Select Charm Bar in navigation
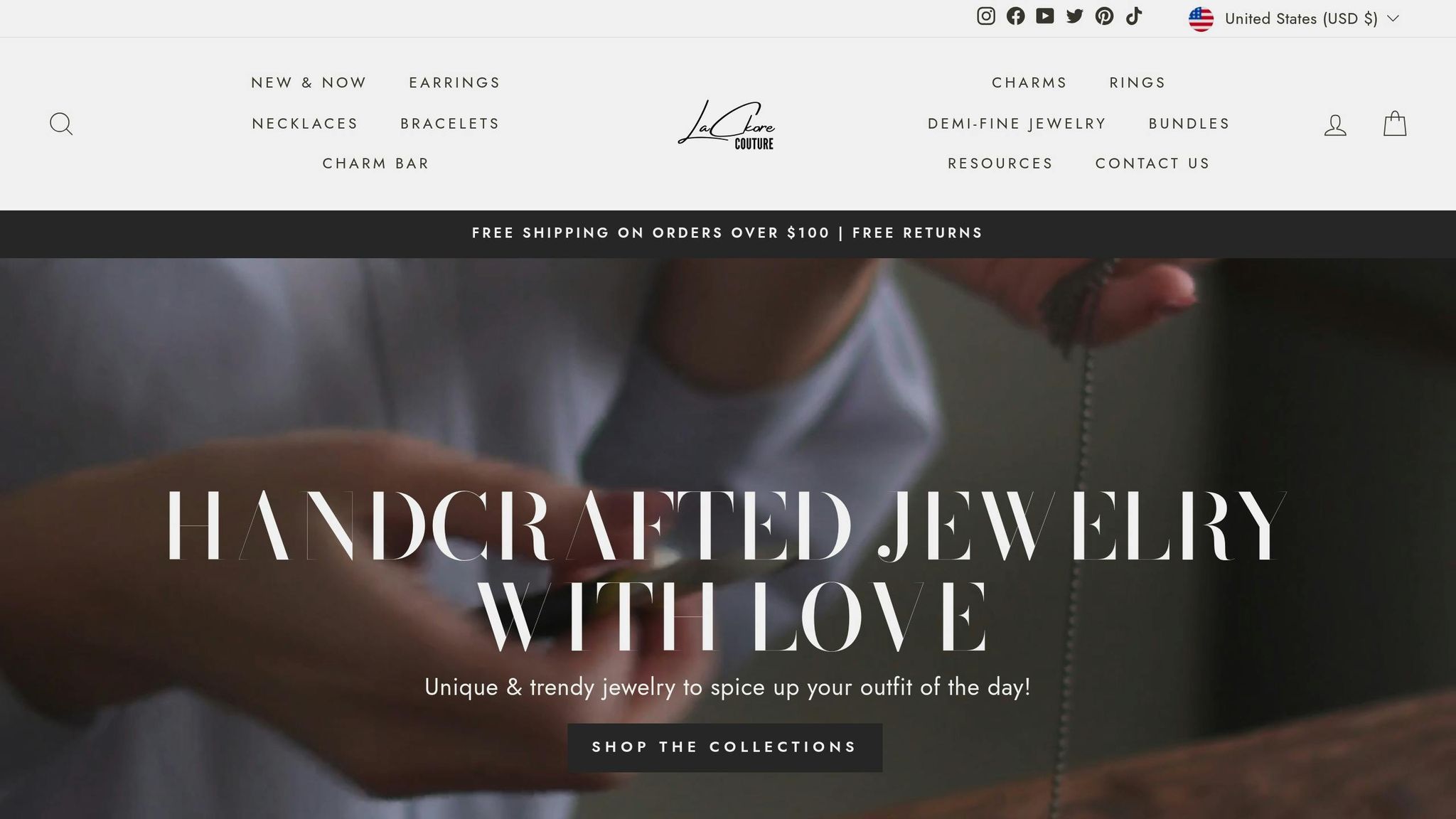Viewport: 1456px width, 819px height. click(x=376, y=164)
